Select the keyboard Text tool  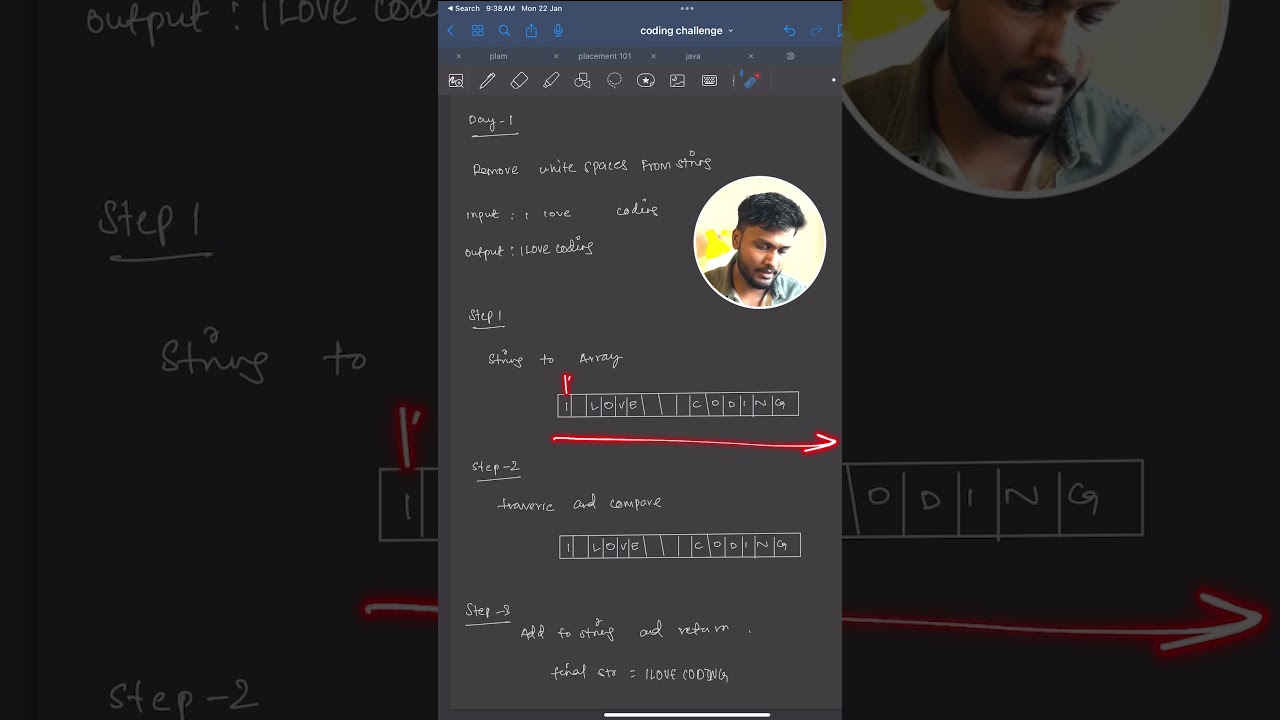709,81
